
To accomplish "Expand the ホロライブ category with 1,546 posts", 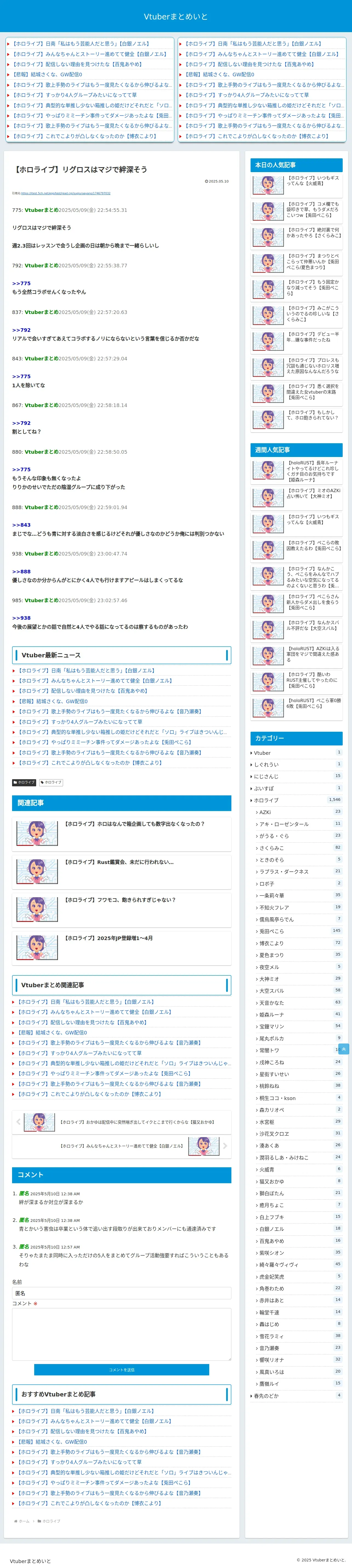I will [x=297, y=800].
